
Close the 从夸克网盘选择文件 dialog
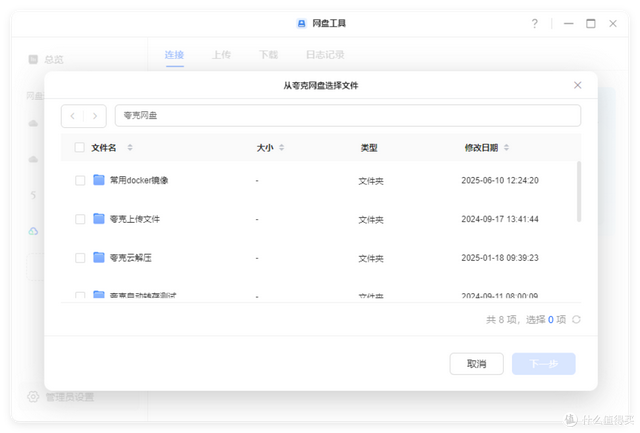point(577,85)
